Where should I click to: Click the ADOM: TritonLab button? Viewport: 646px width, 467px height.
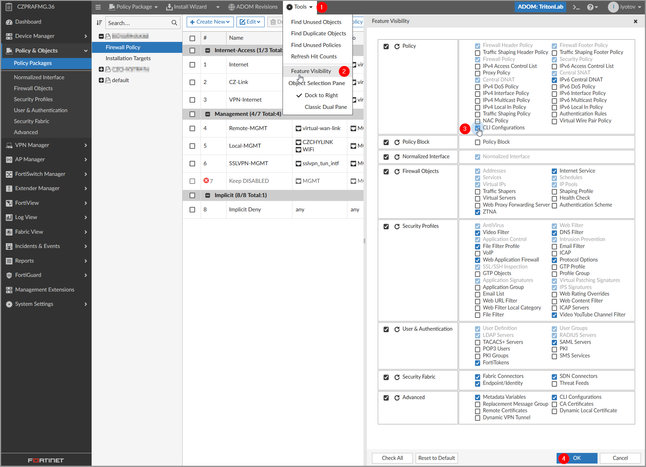pyautogui.click(x=540, y=7)
